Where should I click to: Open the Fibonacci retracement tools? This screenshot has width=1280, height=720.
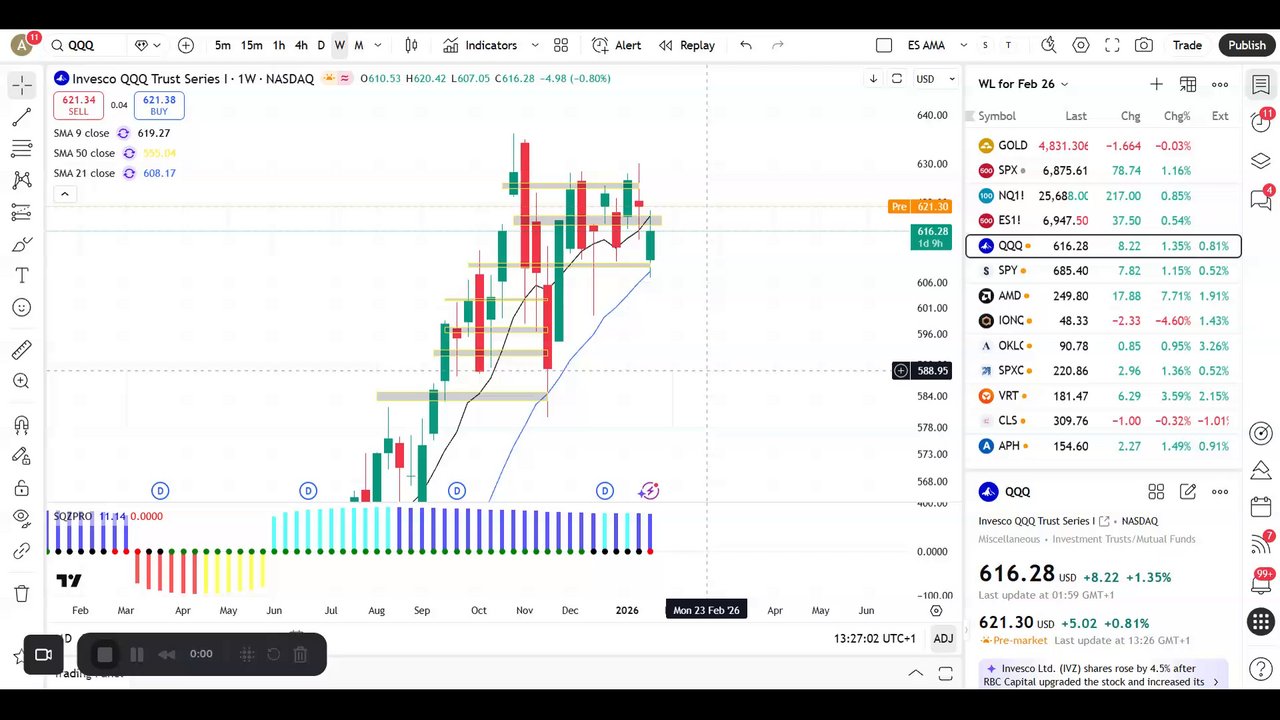click(x=22, y=149)
